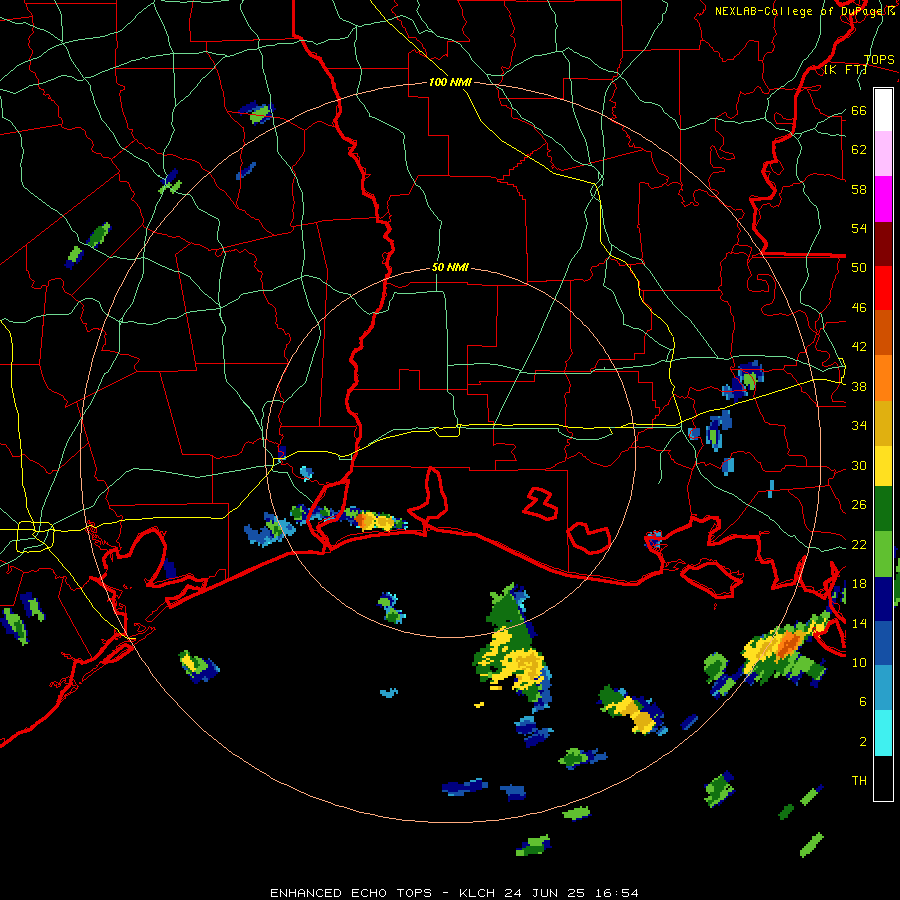
Task: Pick the gold legend swatch
Action: pos(883,424)
